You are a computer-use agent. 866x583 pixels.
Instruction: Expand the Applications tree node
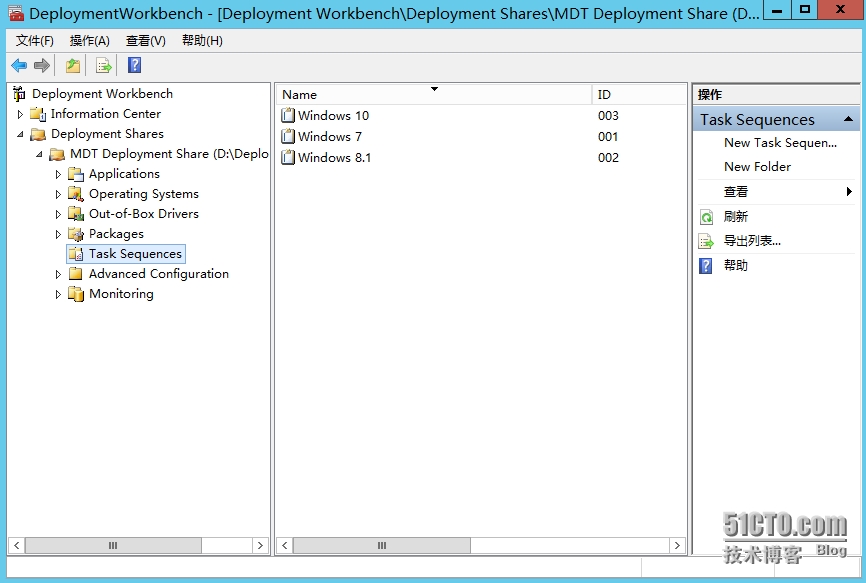(x=58, y=174)
